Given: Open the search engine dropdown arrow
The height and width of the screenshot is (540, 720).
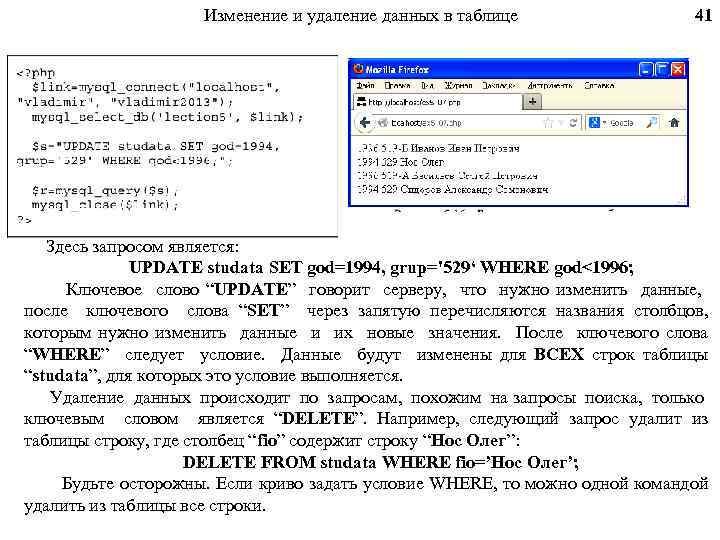Looking at the screenshot, I should [604, 123].
